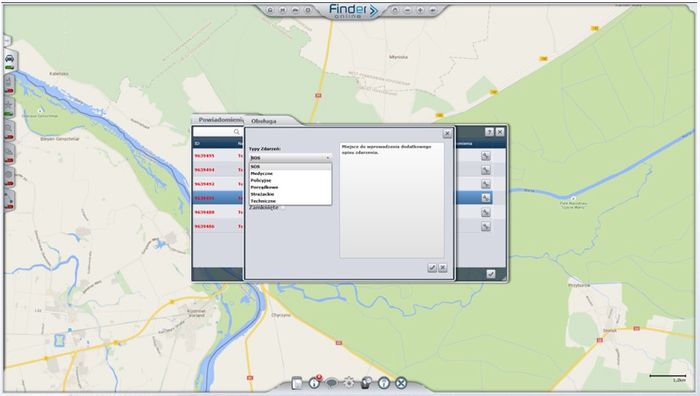Choose Medyczne from the event type list
Image resolution: width=700 pixels, height=396 pixels.
click(262, 173)
